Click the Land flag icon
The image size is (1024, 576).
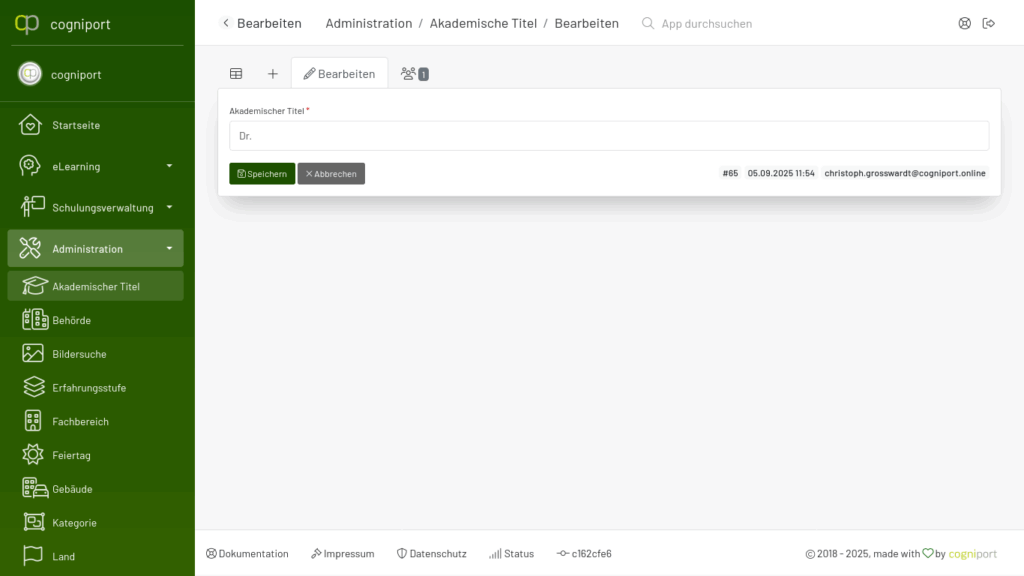(33, 555)
